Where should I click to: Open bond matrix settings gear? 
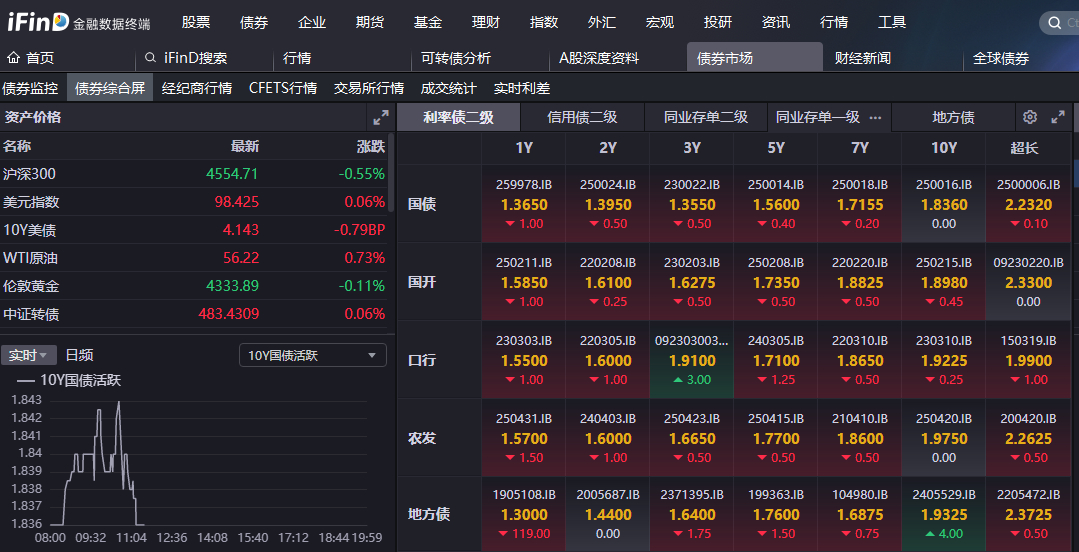[1029, 117]
